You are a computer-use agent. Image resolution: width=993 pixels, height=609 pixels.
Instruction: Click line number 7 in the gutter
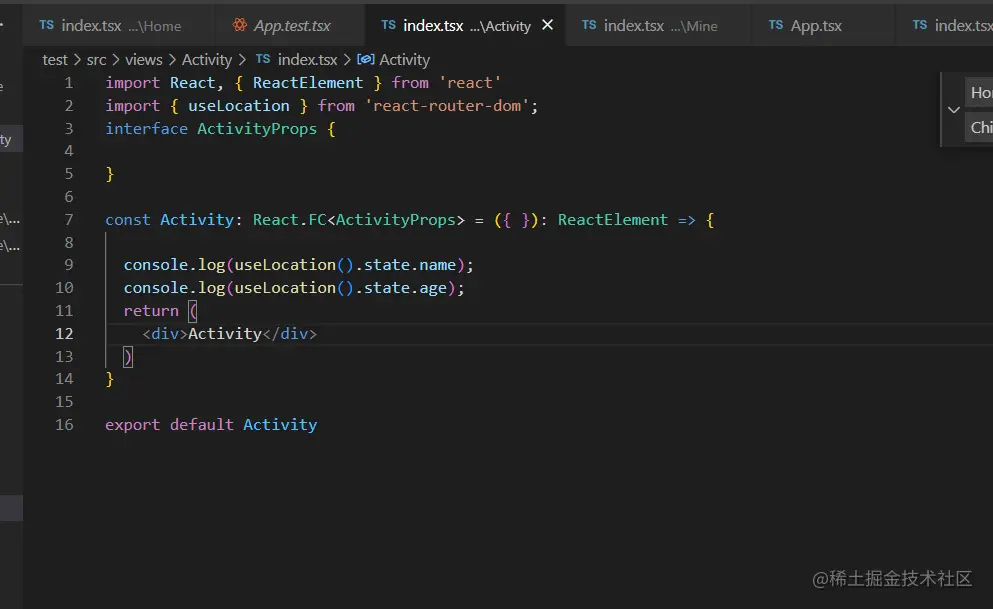click(x=69, y=220)
